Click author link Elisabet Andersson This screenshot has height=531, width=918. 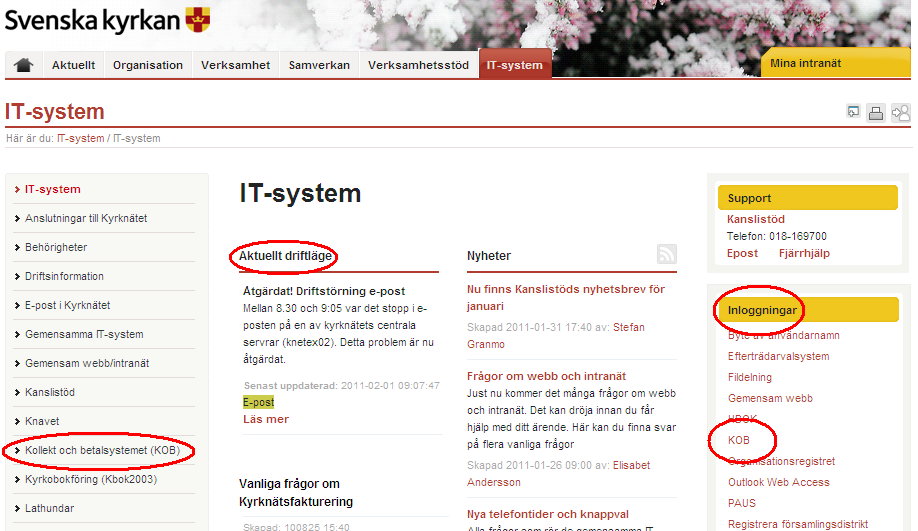pos(559,474)
